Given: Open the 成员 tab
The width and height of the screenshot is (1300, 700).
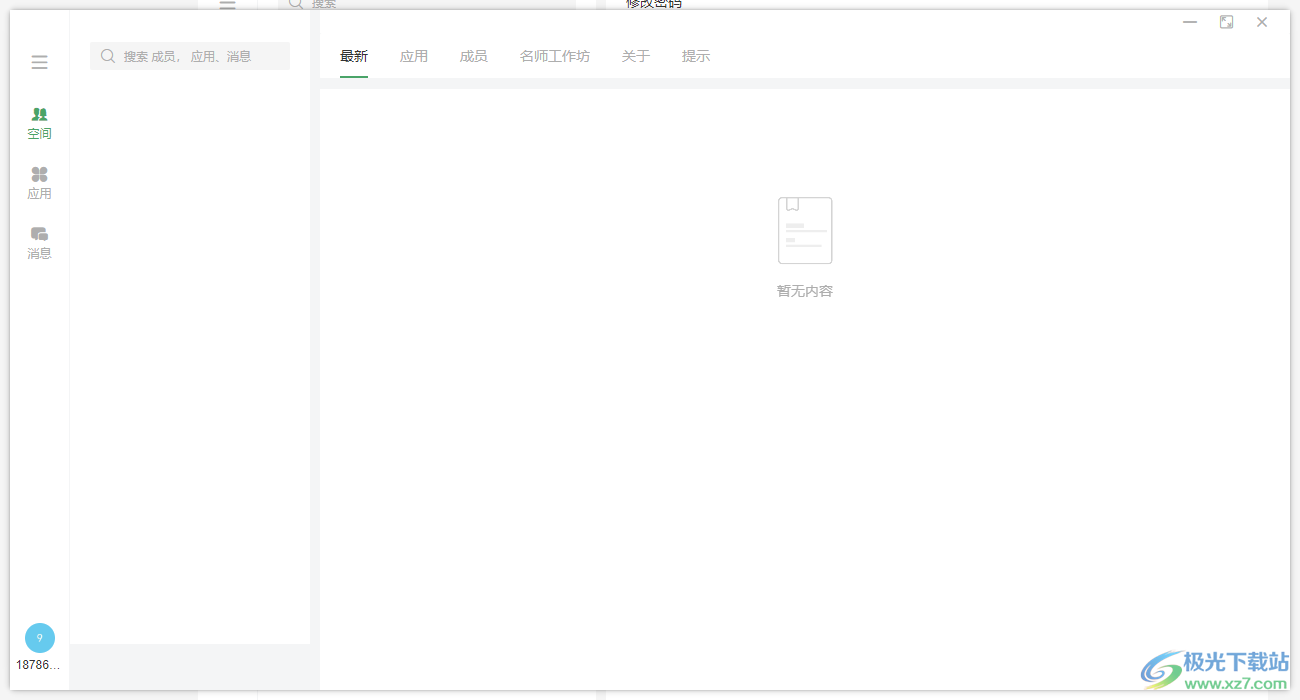Looking at the screenshot, I should click(x=473, y=55).
